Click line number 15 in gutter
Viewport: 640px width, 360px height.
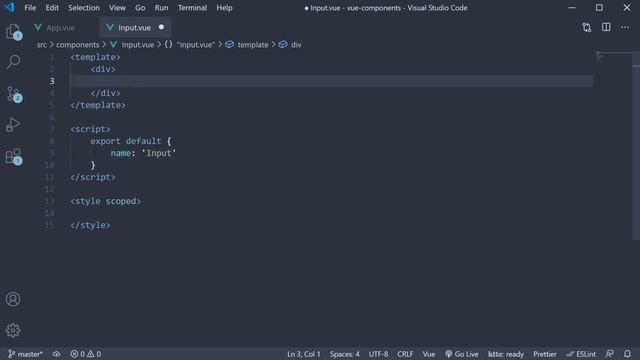49,225
